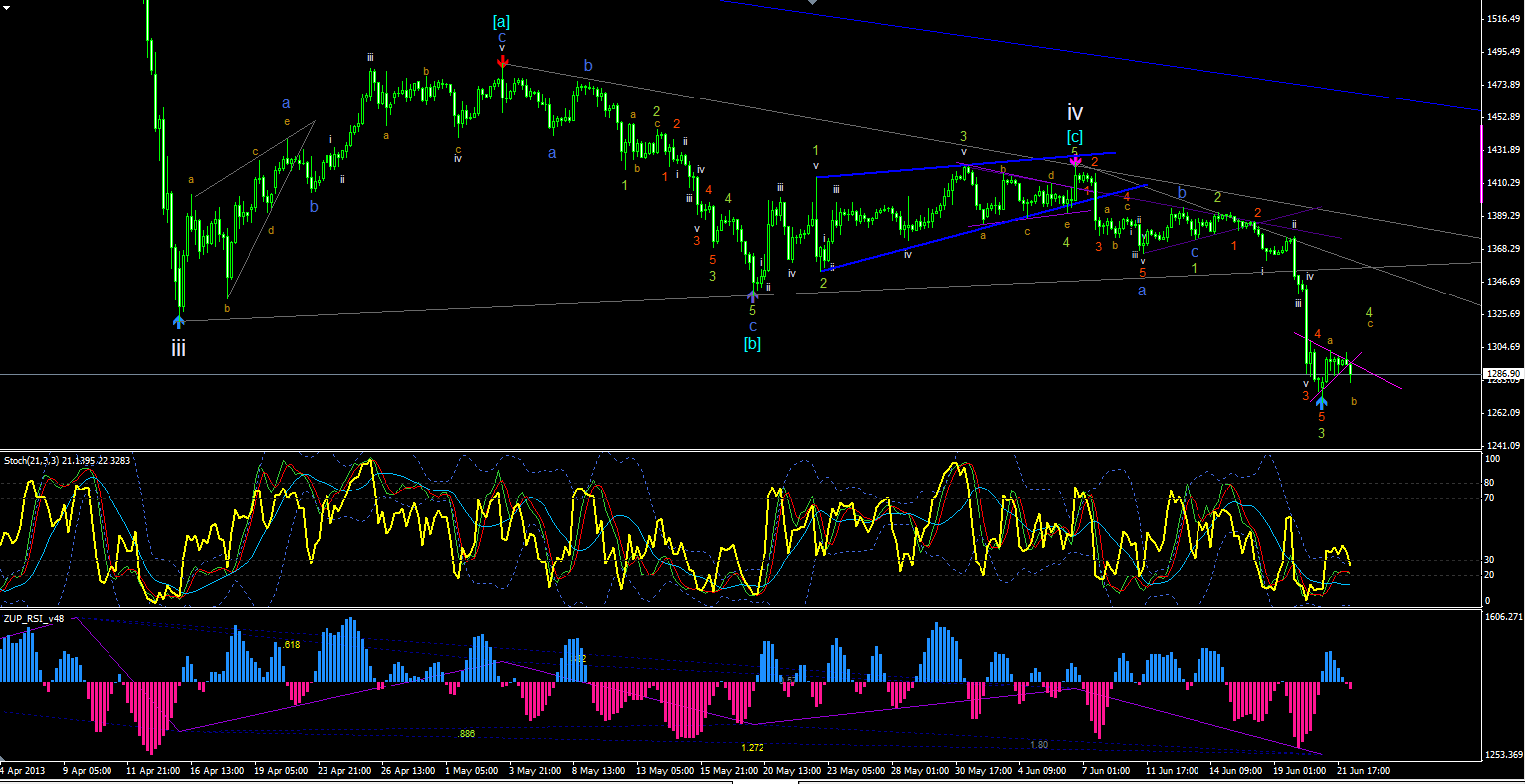This screenshot has width=1525, height=784.
Task: Click the cyan [b] wave label
Action: [x=753, y=344]
